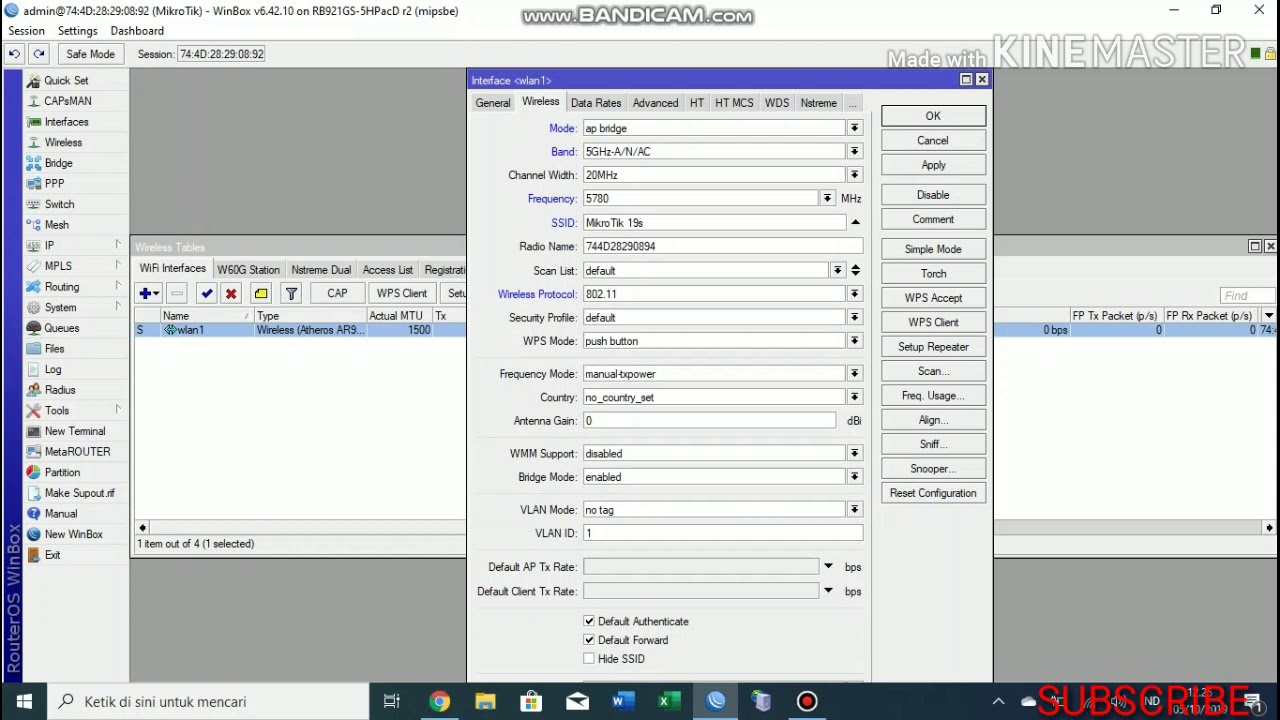
Task: Open the VLAN Mode dropdown
Action: 854,510
